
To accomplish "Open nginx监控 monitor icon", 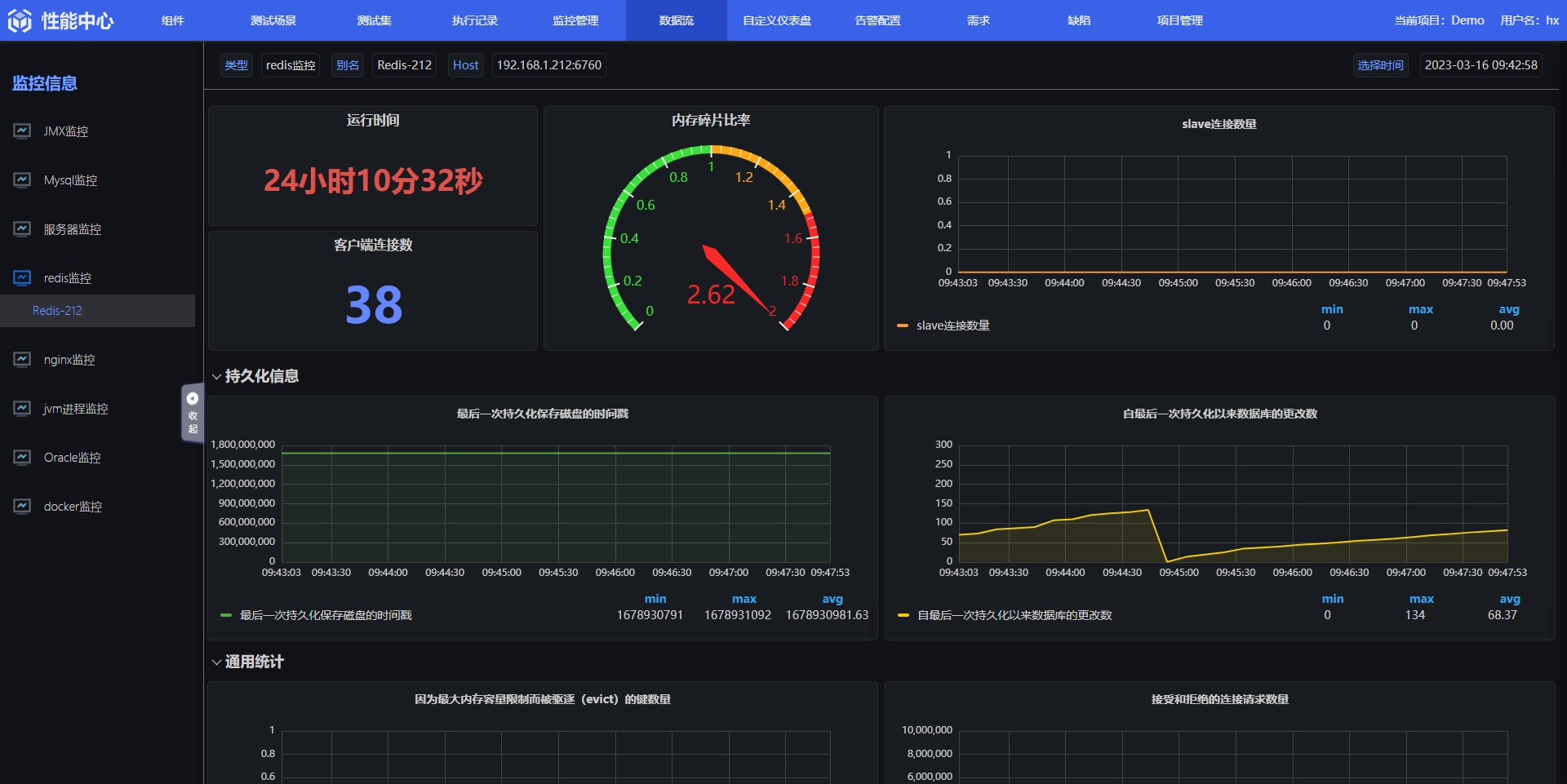I will [x=22, y=359].
